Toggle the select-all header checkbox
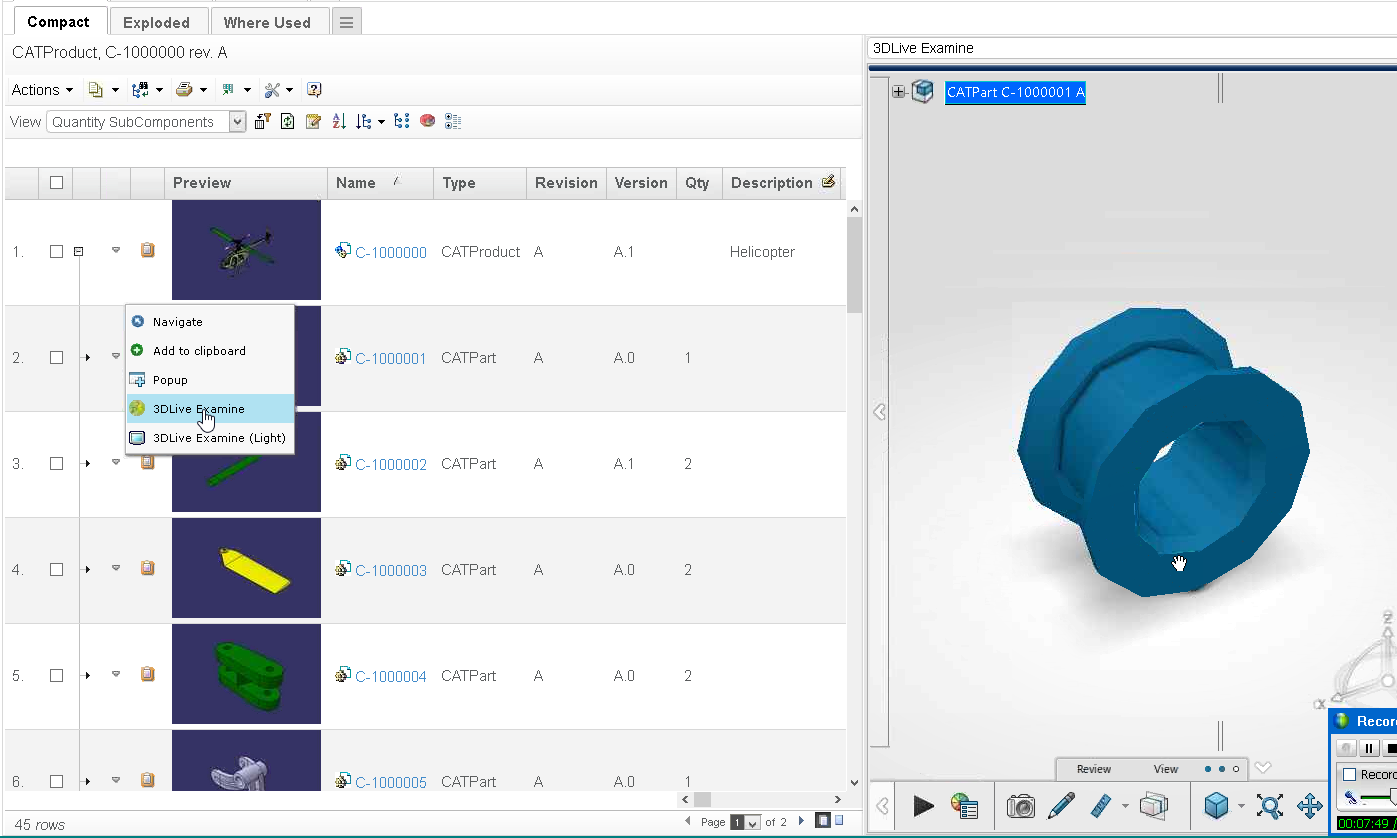The height and width of the screenshot is (838, 1397). point(57,183)
